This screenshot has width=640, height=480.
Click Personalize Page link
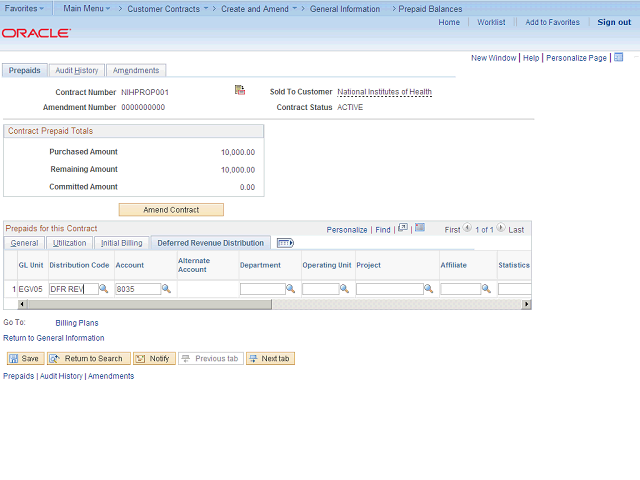point(576,58)
